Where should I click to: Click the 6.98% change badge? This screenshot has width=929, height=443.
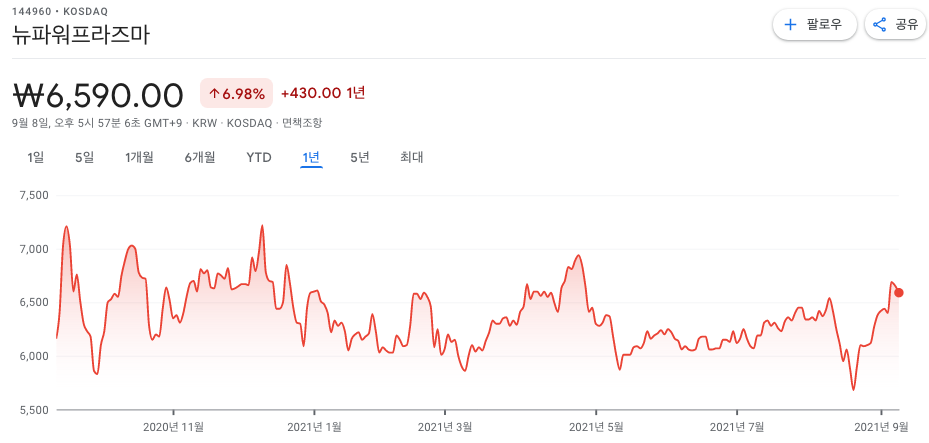[236, 94]
